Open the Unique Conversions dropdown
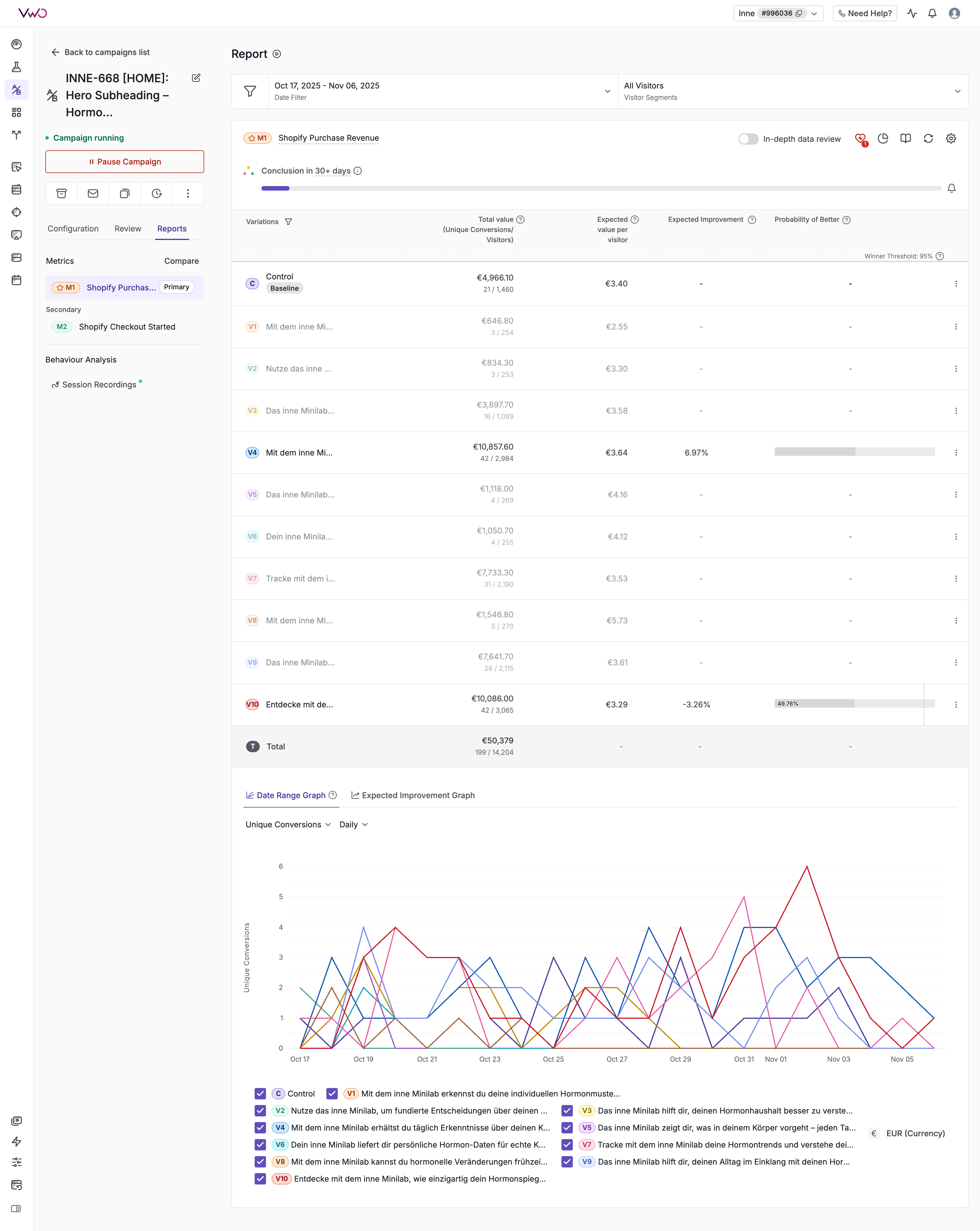The width and height of the screenshot is (980, 1231). point(288,825)
